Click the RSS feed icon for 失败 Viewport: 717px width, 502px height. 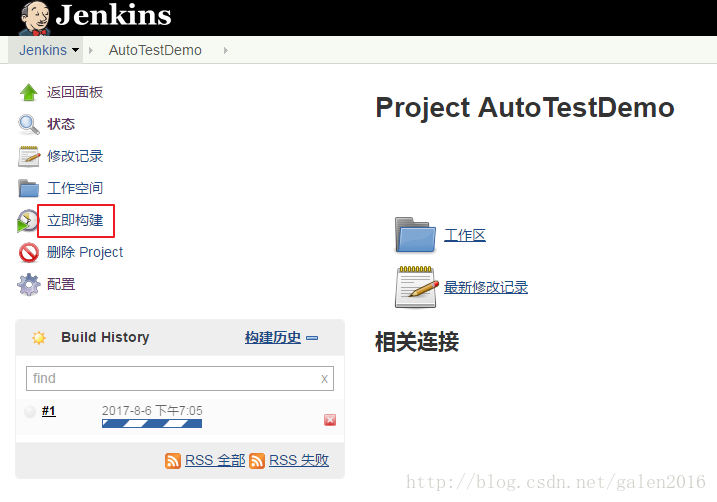click(257, 461)
